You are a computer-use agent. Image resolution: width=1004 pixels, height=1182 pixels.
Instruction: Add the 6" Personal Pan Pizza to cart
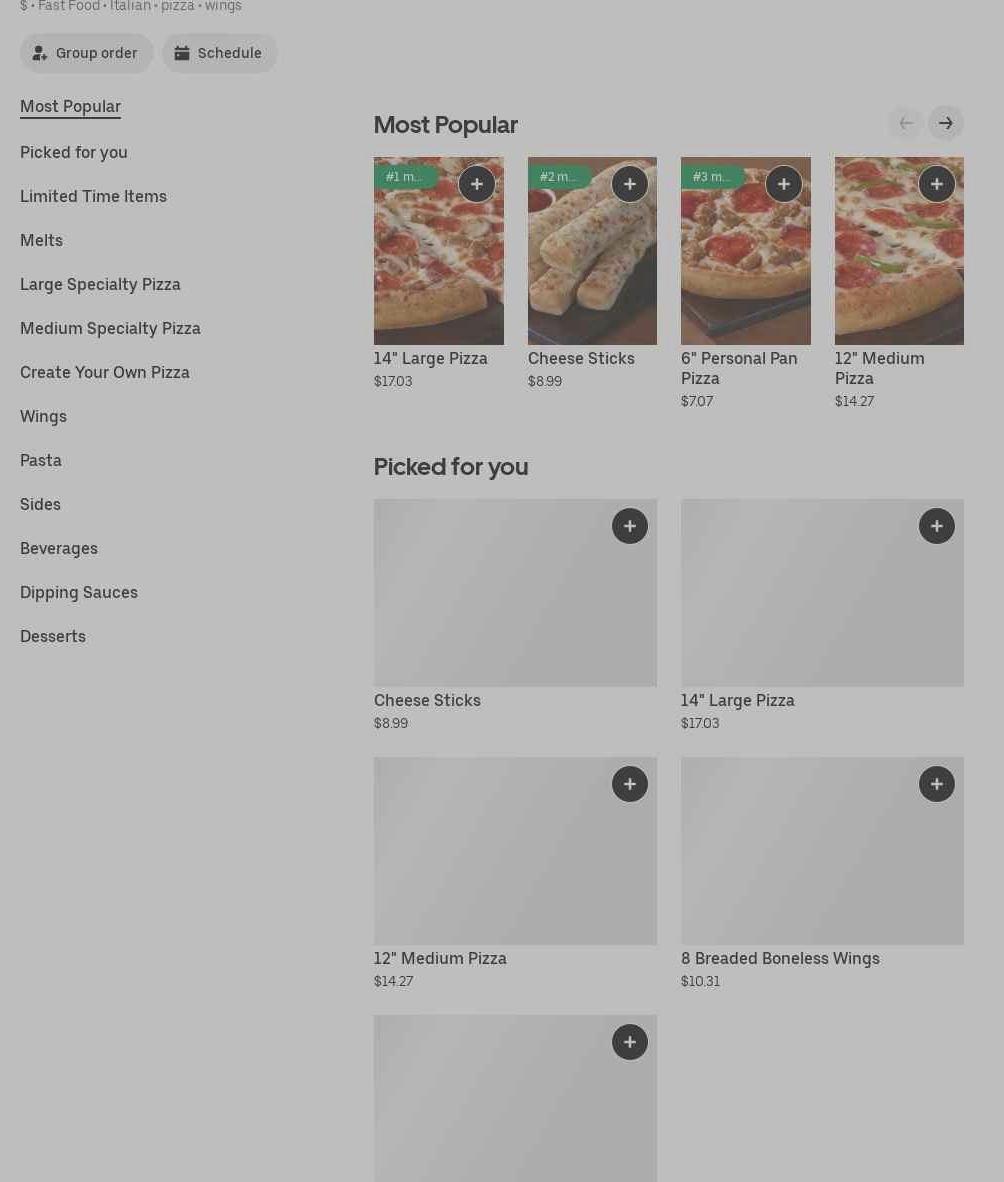click(783, 184)
